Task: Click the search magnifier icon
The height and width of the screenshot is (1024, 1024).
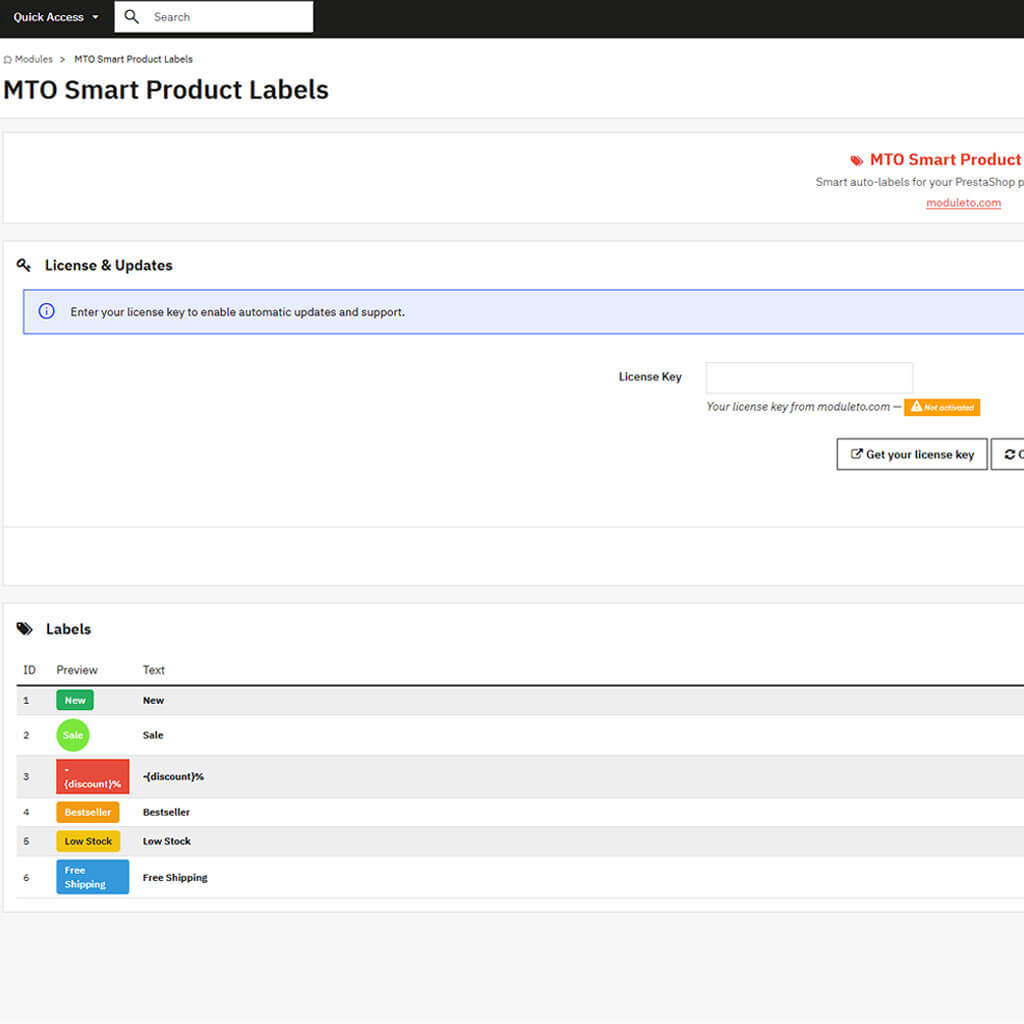Action: coord(132,17)
